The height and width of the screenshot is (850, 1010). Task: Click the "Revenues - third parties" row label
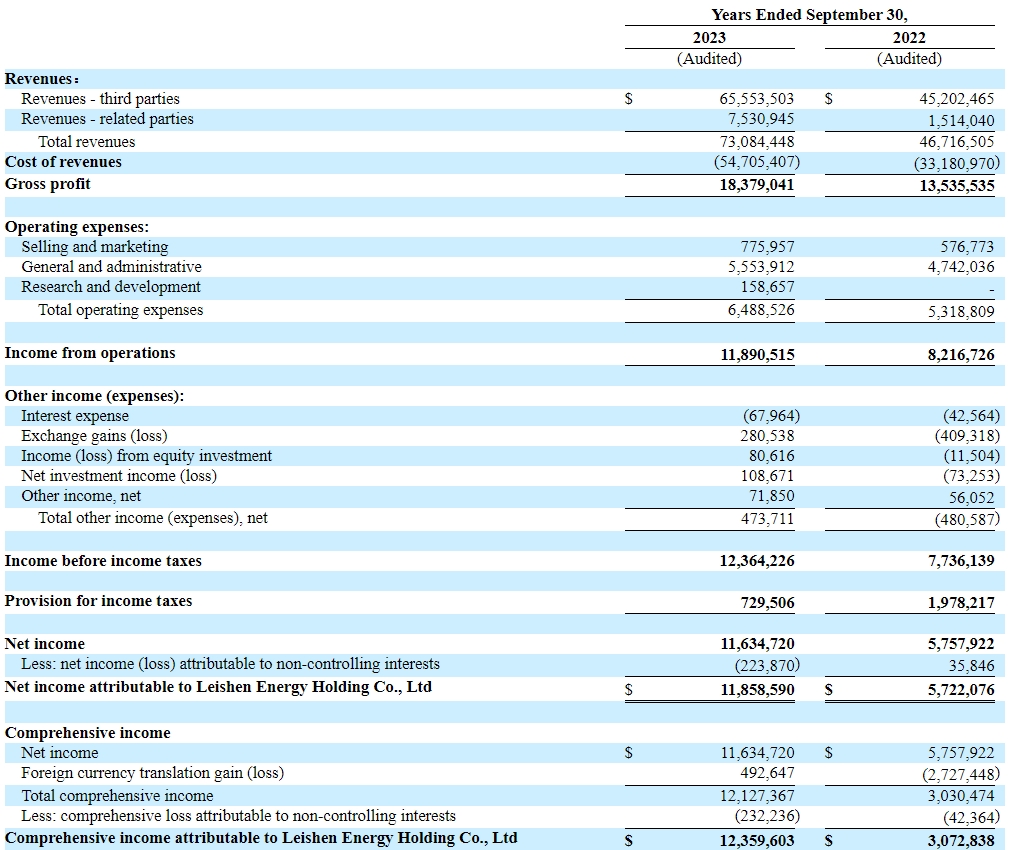click(100, 99)
